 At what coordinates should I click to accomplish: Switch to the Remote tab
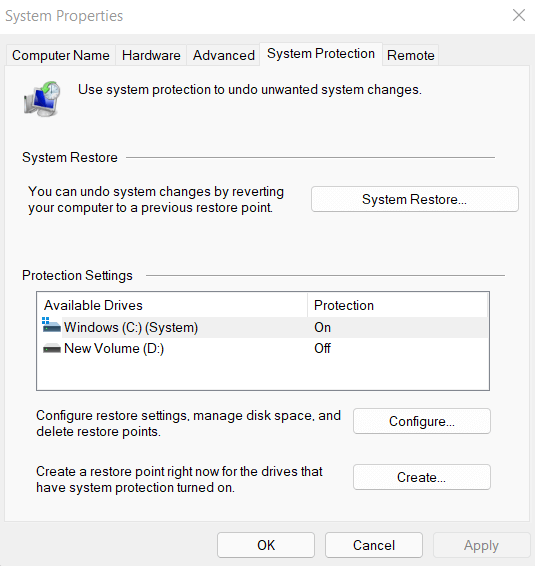410,55
